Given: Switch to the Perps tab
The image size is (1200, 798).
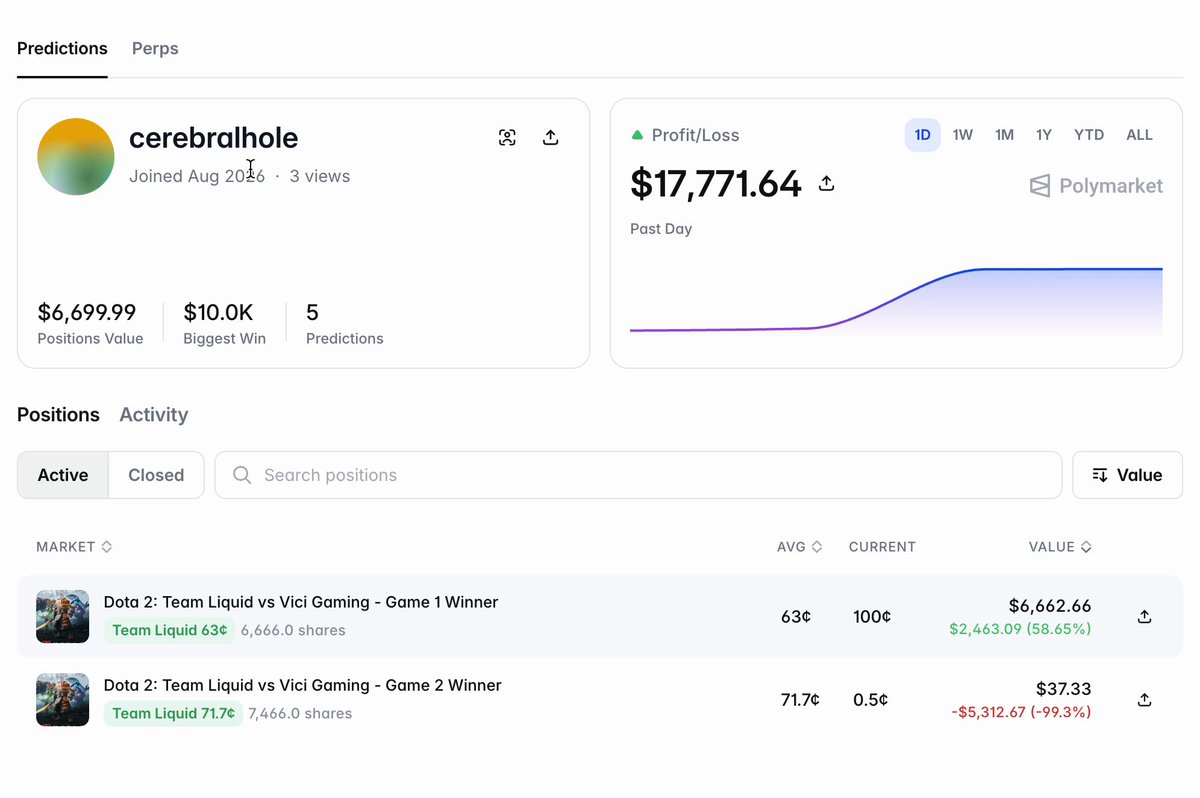Looking at the screenshot, I should click(155, 48).
